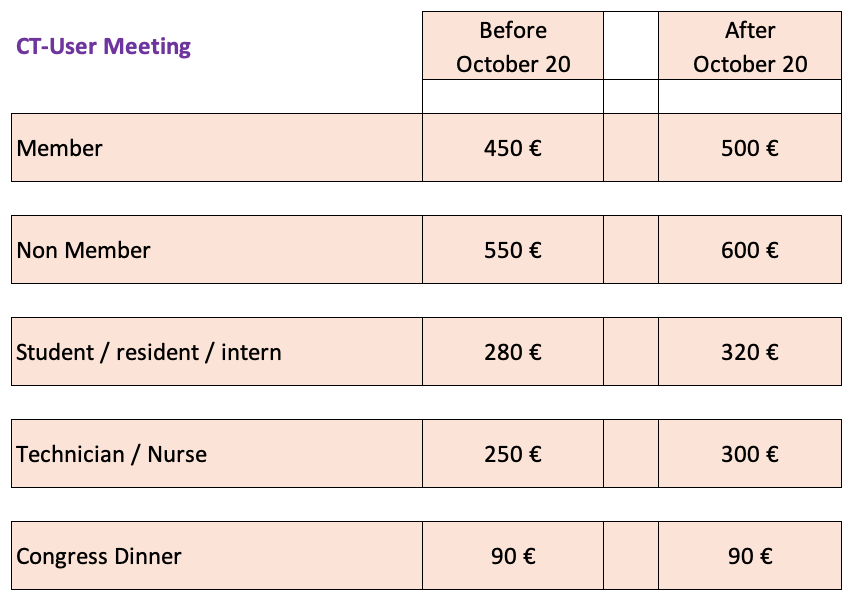Click the Student / resident / intern label
The width and height of the screenshot is (855, 597).
point(149,352)
